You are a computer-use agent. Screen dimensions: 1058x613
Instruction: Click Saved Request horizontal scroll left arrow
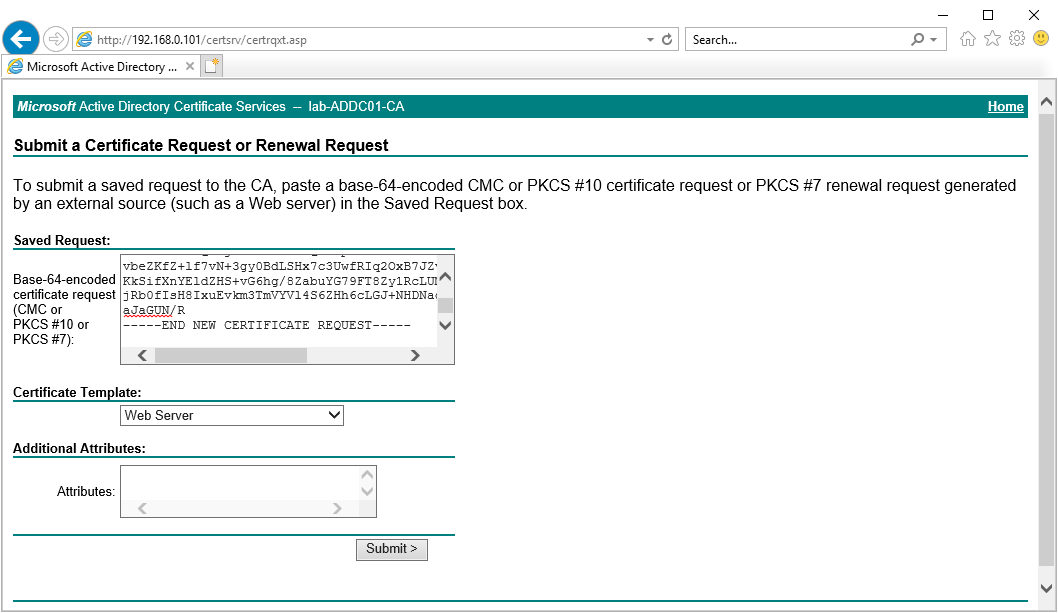pos(142,355)
